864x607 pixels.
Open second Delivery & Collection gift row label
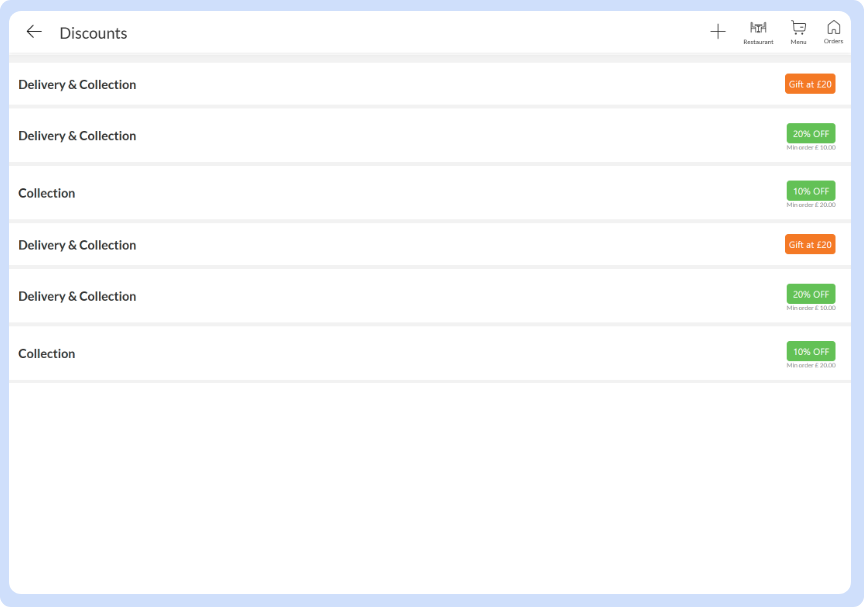tap(77, 245)
